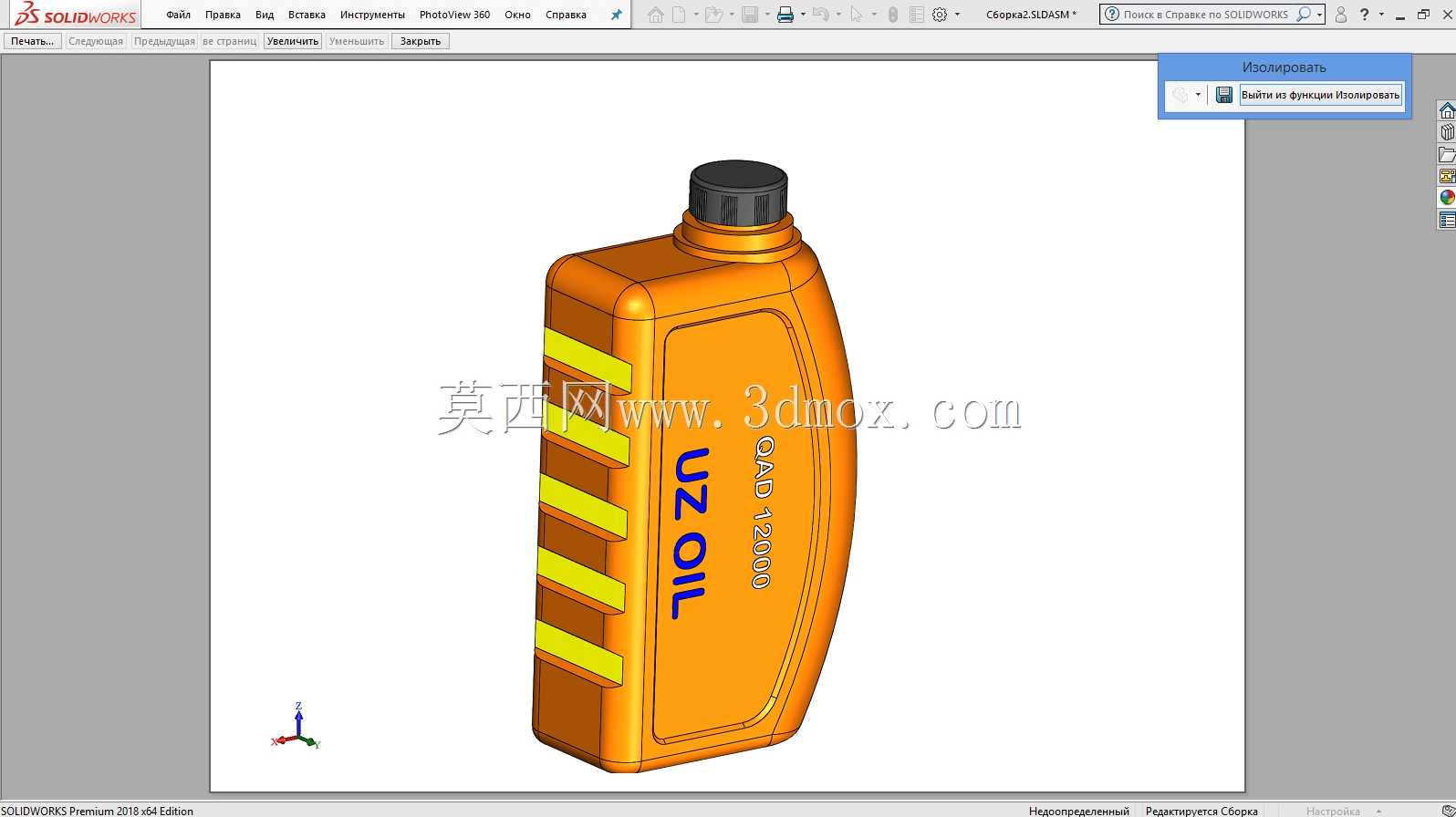Click 'Редактируется Сборка' status text

(1201, 811)
